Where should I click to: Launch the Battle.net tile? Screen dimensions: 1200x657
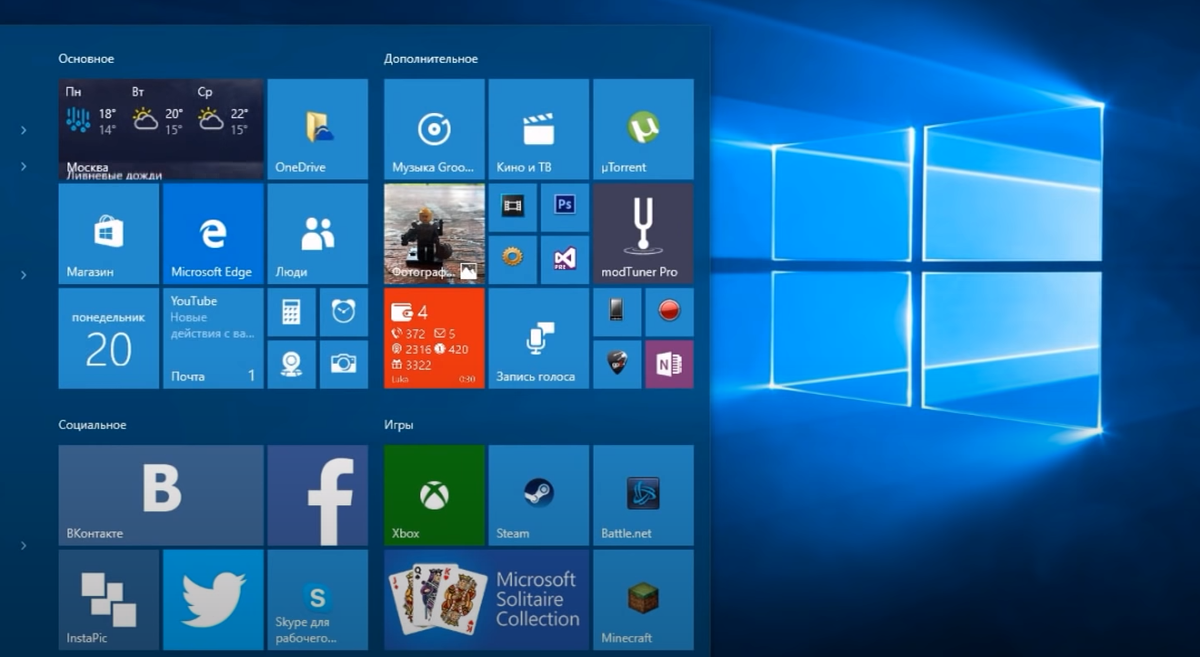pyautogui.click(x=643, y=495)
